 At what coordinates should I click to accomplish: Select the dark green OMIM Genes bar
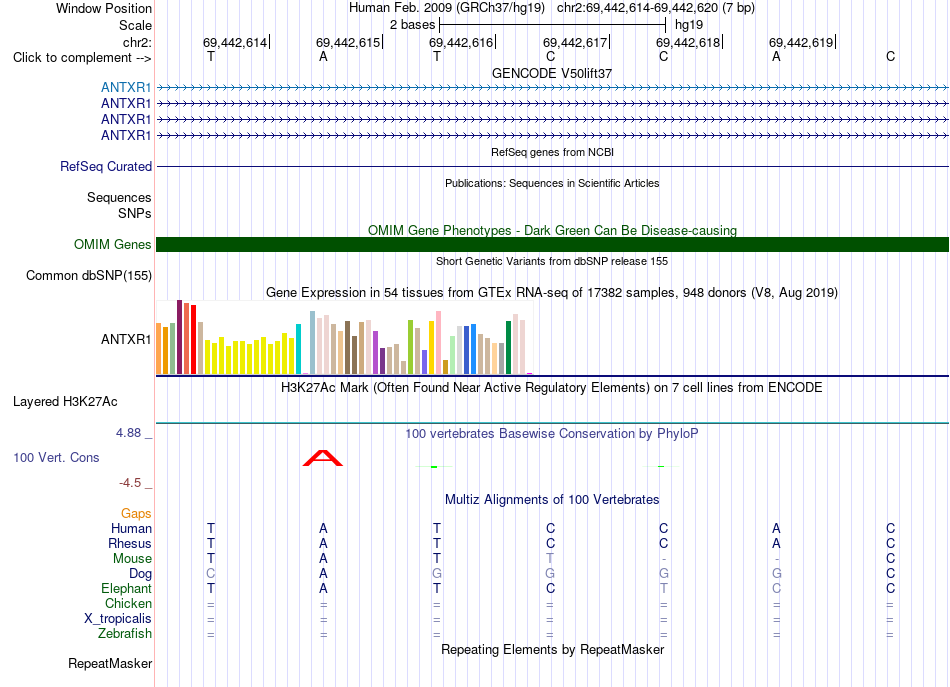(552, 244)
